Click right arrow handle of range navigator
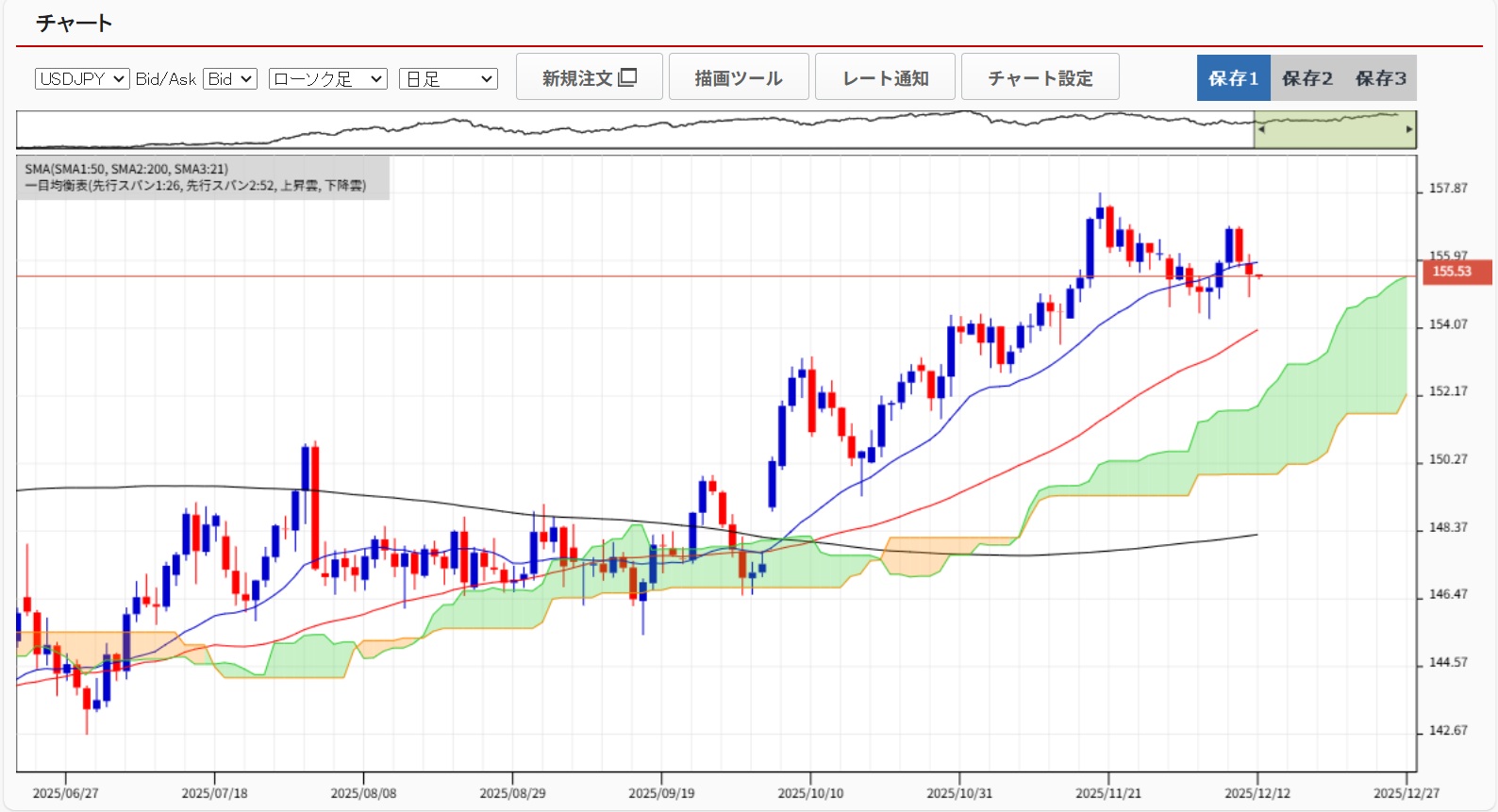The width and height of the screenshot is (1498, 812). [x=1409, y=129]
